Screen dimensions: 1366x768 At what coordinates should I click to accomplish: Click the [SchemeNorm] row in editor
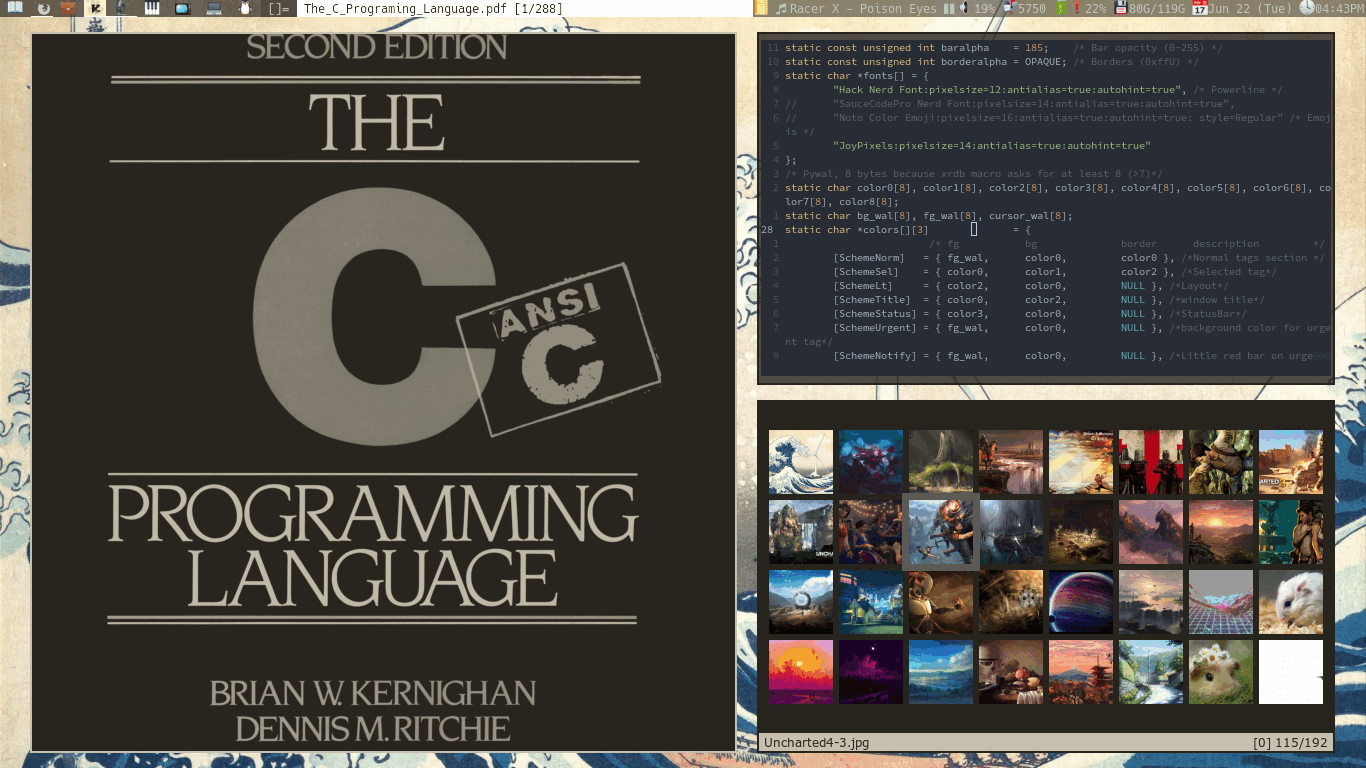(x=1079, y=258)
